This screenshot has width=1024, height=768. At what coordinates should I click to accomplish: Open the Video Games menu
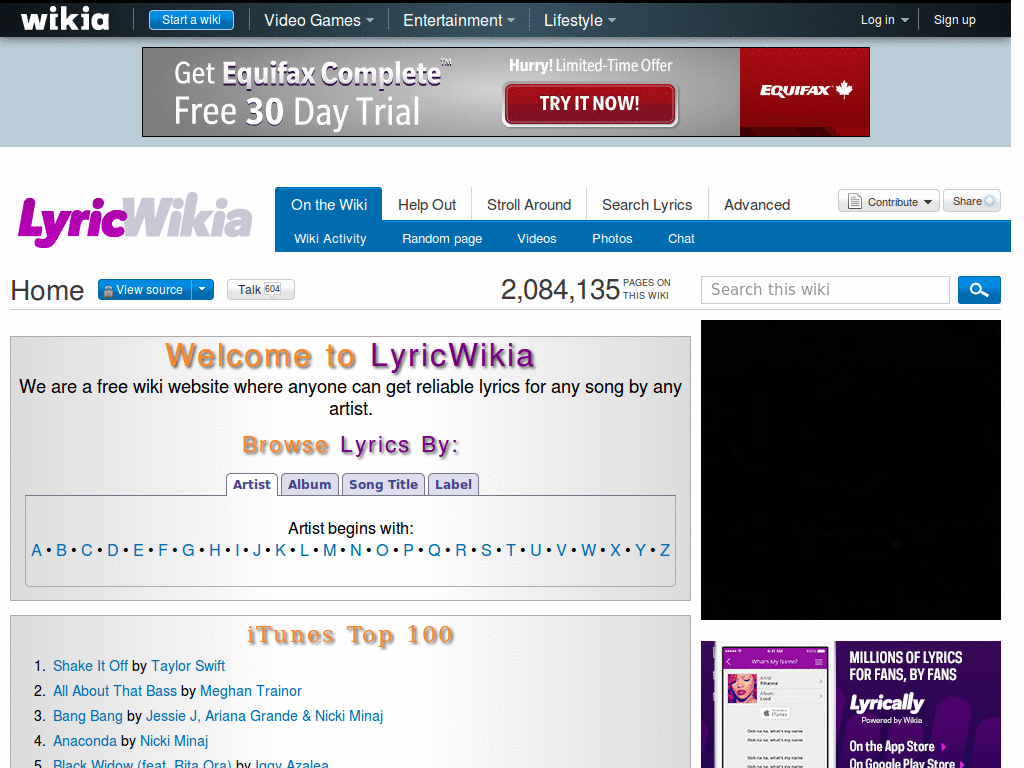point(319,20)
